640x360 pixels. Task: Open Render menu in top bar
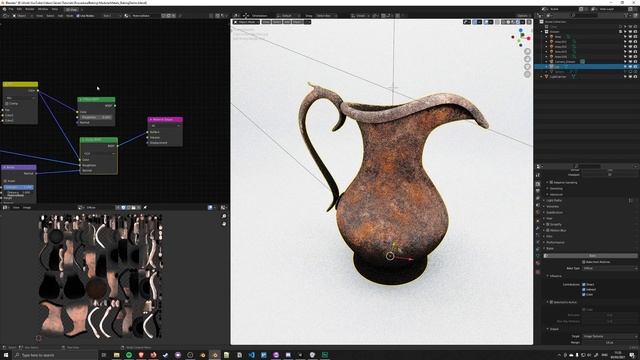coord(30,9)
